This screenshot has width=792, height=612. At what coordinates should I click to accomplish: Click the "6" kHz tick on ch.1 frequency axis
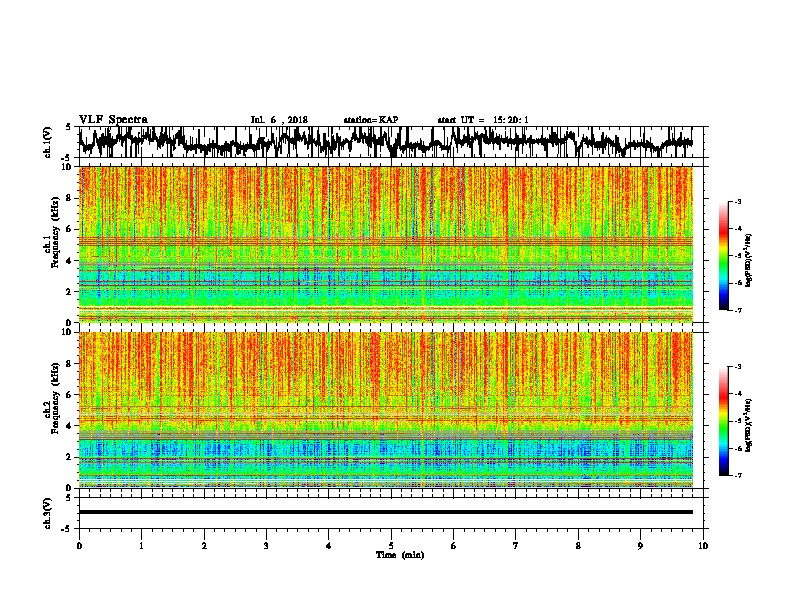pyautogui.click(x=69, y=229)
